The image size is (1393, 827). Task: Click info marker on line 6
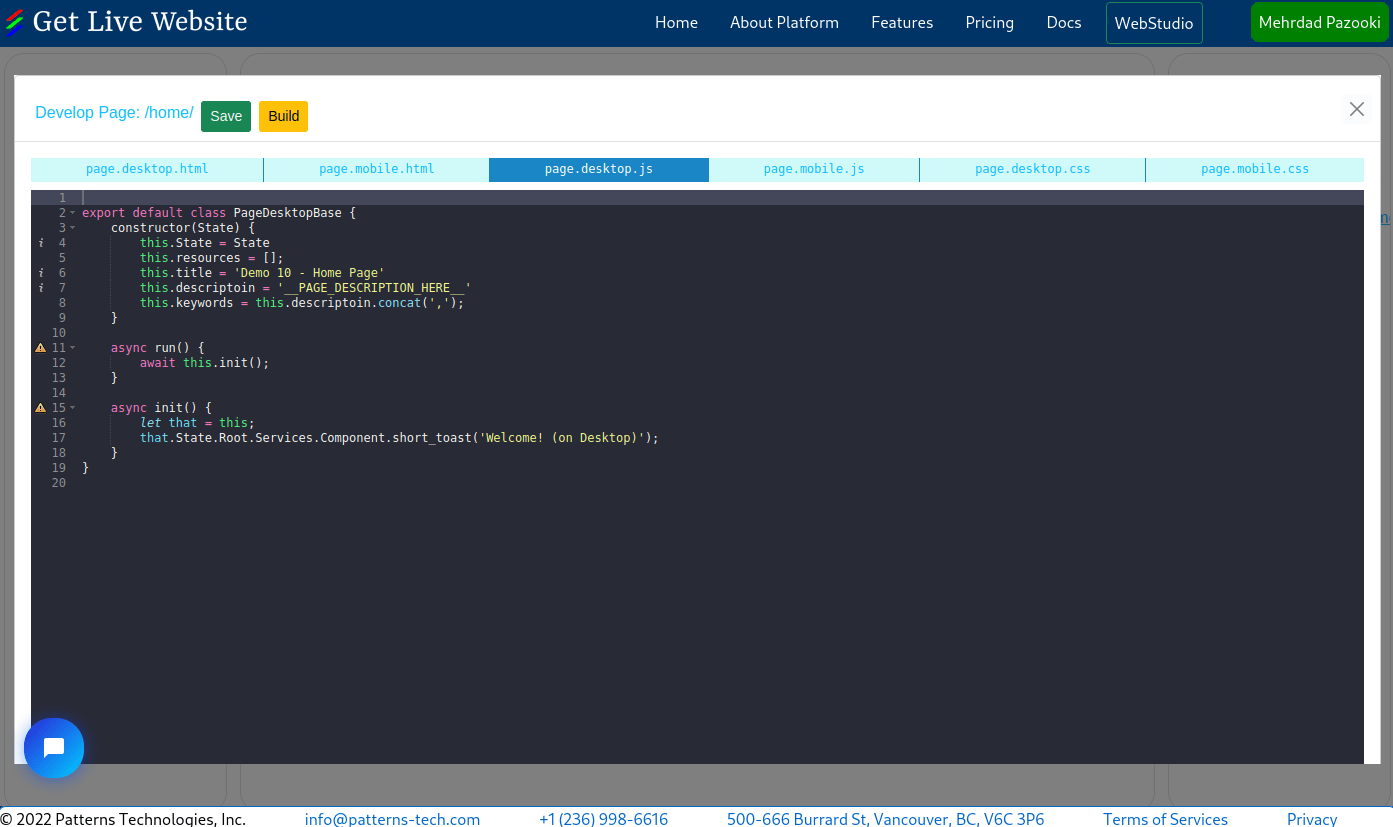click(41, 273)
